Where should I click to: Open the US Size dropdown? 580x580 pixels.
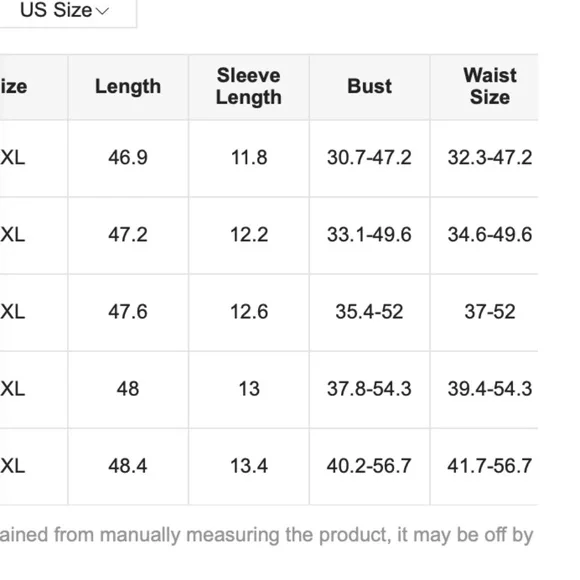click(65, 10)
